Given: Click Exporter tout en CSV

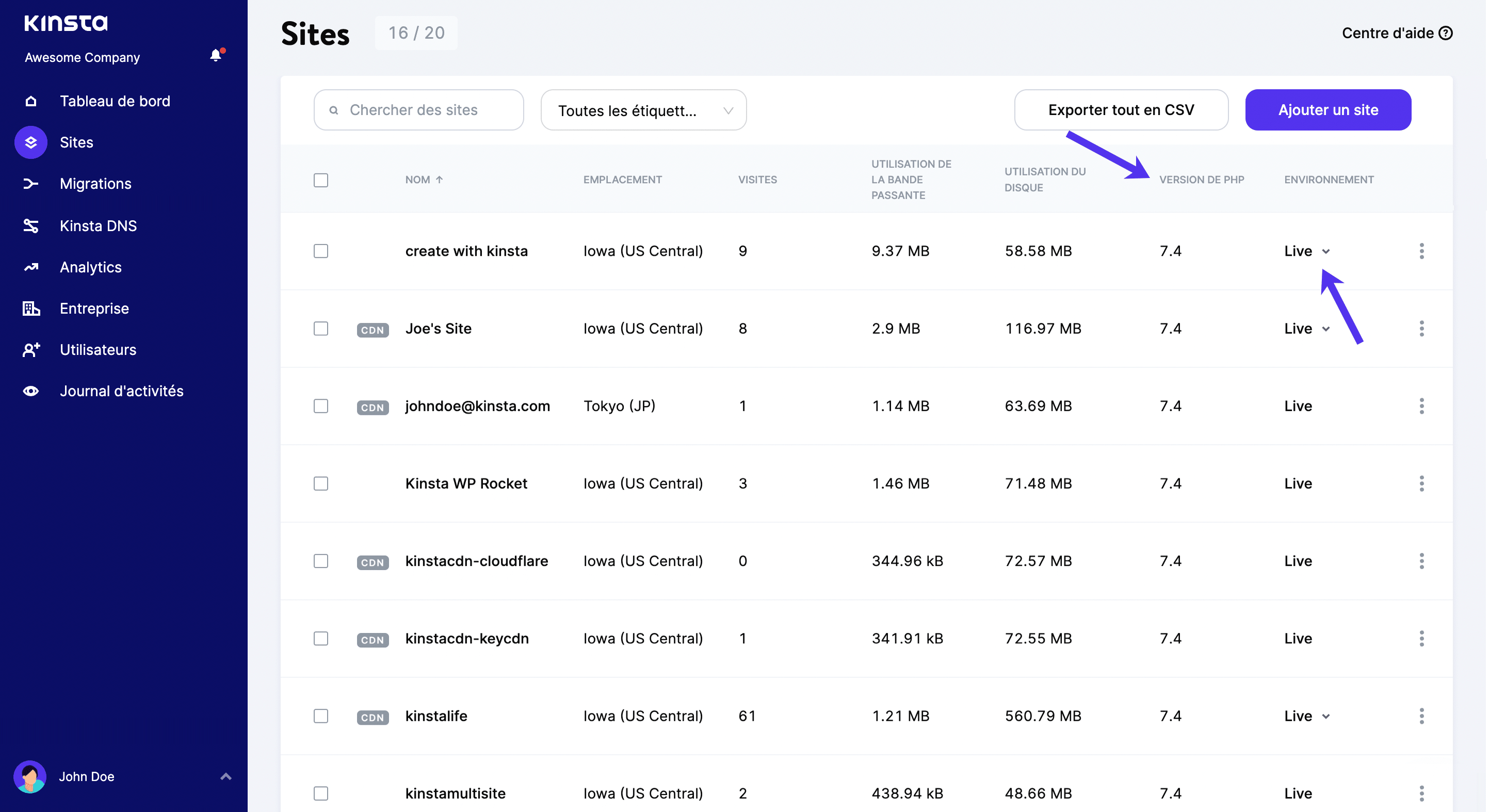Looking at the screenshot, I should click(x=1121, y=110).
